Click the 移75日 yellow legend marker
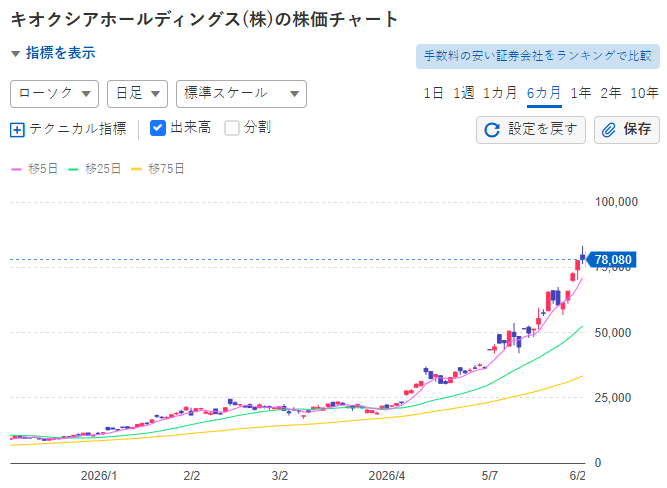Viewport: 667px width, 488px height. pyautogui.click(x=136, y=169)
